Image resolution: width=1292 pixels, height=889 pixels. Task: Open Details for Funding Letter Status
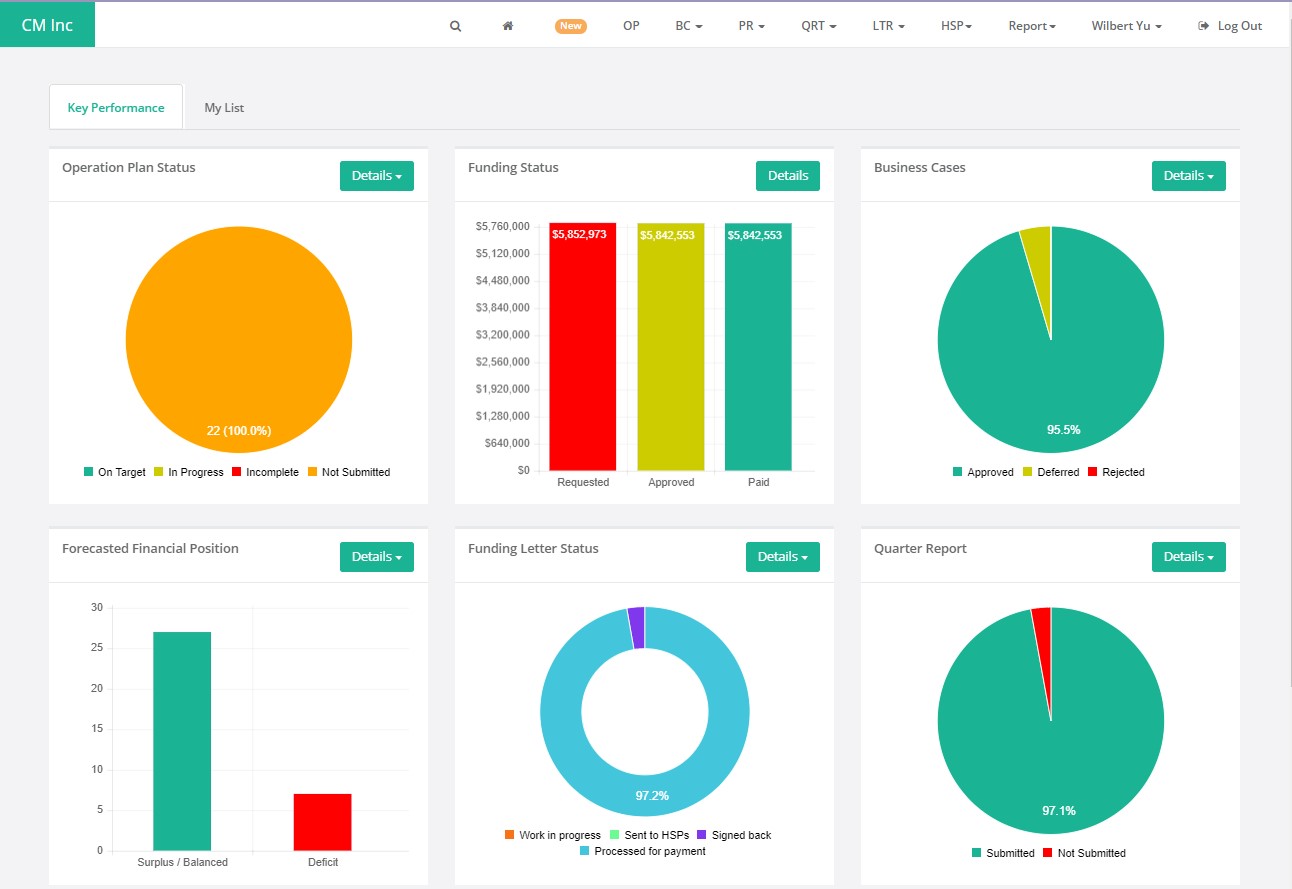[783, 557]
